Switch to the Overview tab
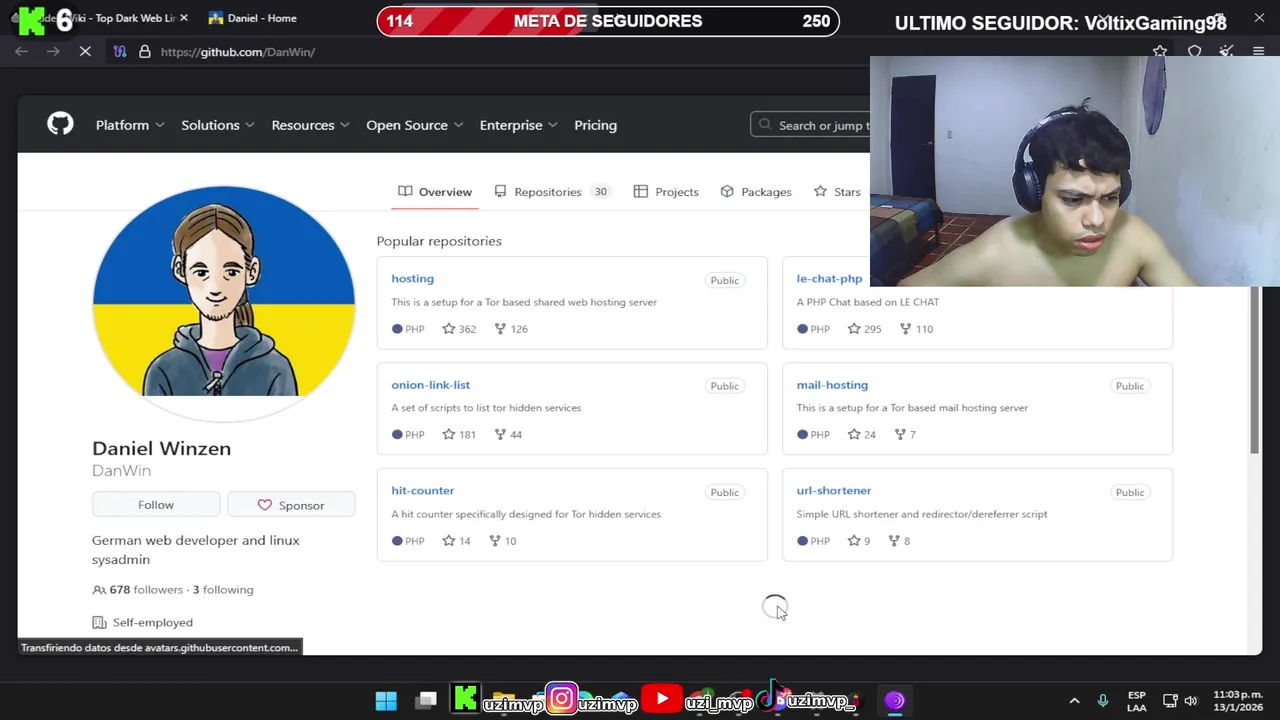 pyautogui.click(x=435, y=192)
